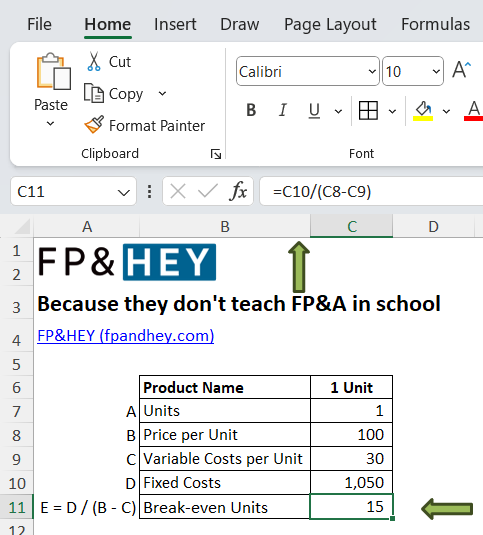
Task: Apply borders with the Borders icon
Action: tap(368, 111)
